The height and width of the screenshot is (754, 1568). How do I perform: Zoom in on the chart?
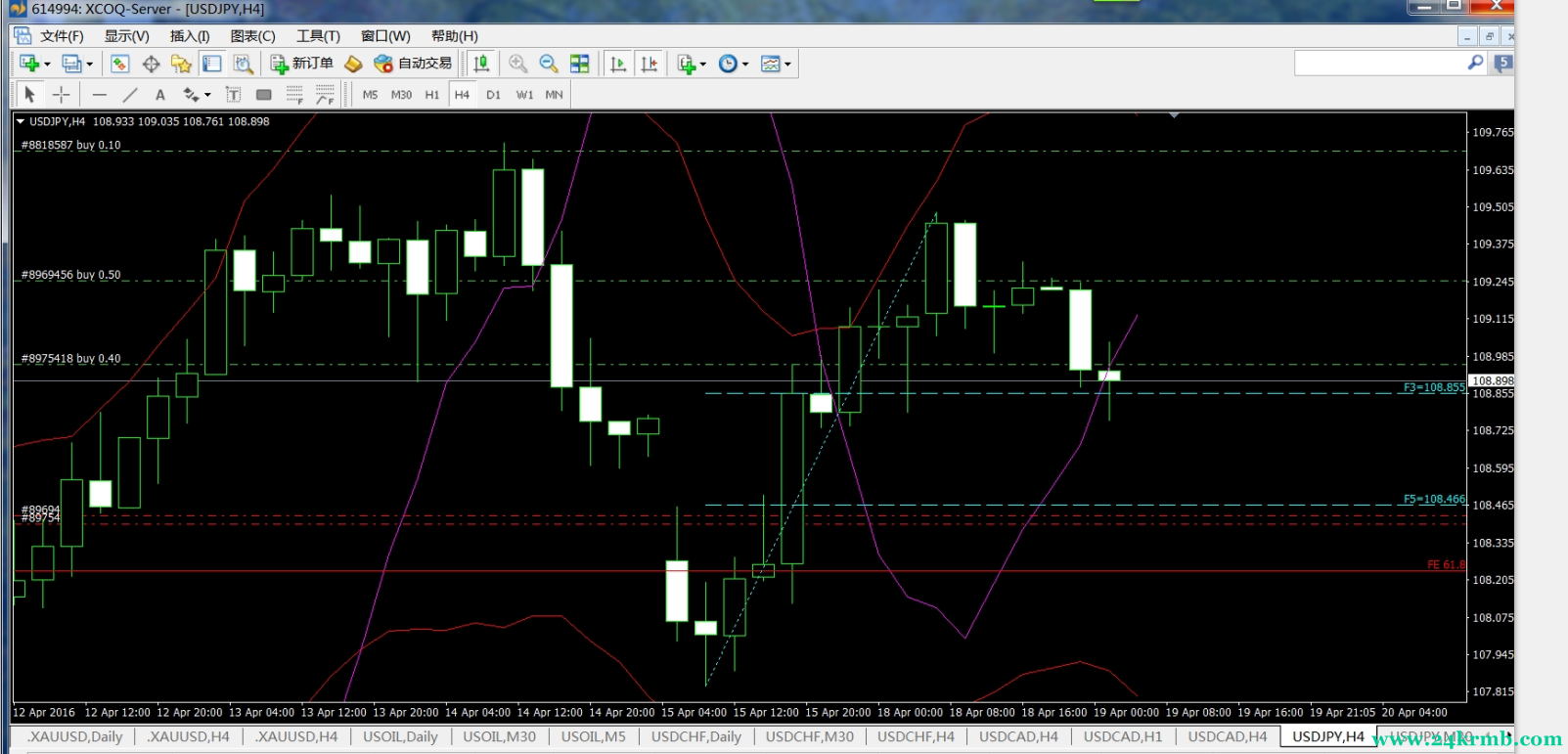pyautogui.click(x=518, y=64)
